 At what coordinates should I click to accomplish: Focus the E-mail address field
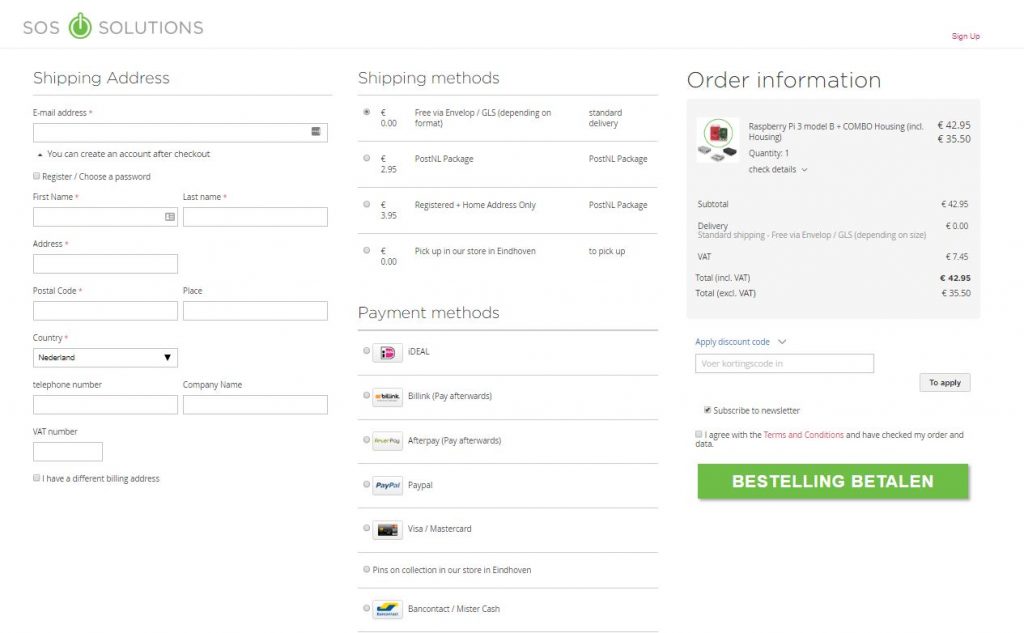click(180, 133)
